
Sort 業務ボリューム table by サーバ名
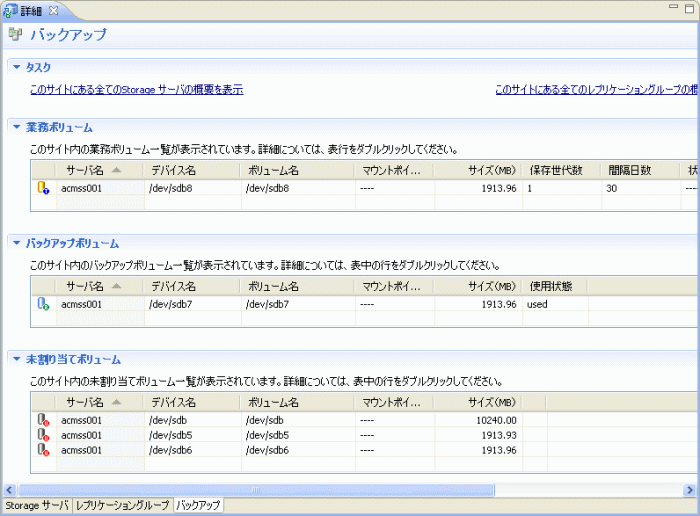(x=99, y=170)
